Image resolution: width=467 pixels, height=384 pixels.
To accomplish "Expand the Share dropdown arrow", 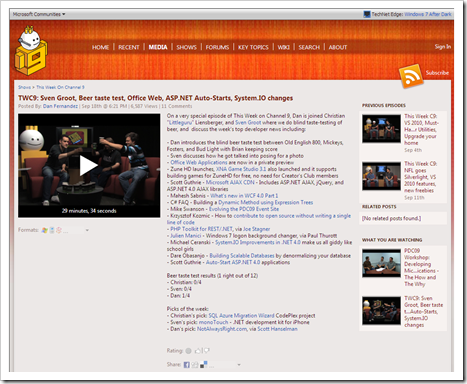I will point(239,365).
